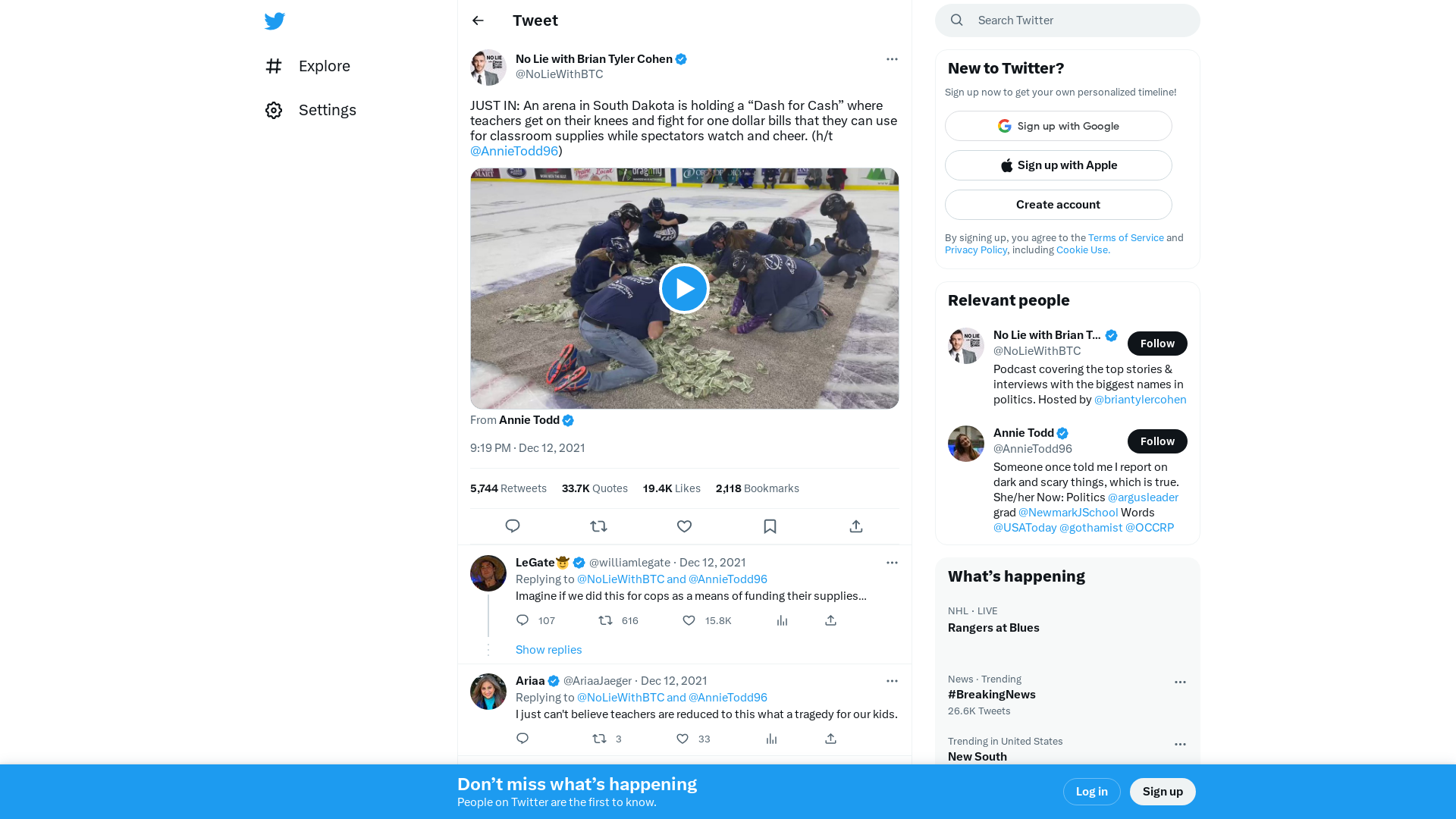Click Sign up on the bottom banner

(1163, 792)
